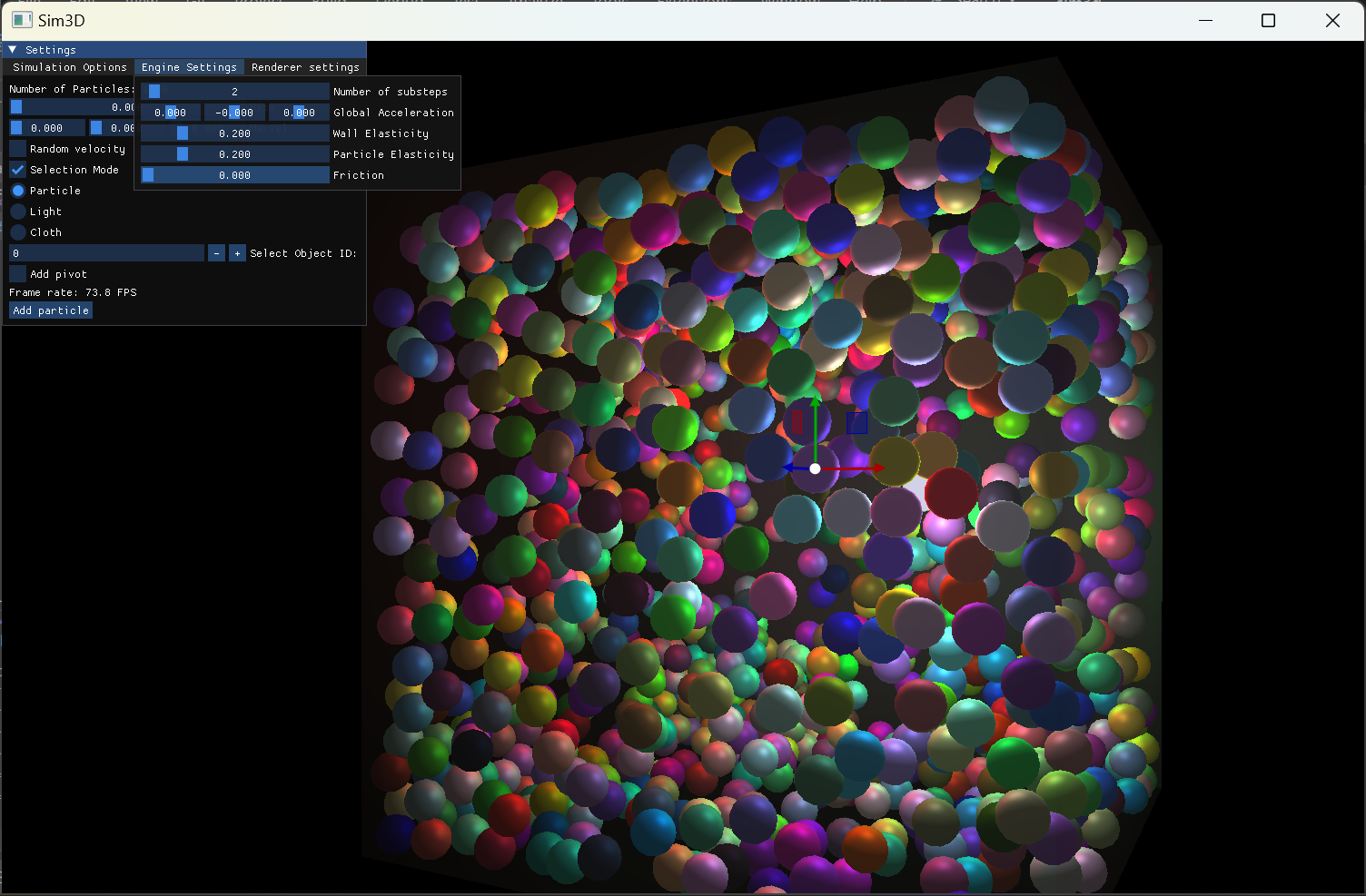Select the Light radio button

18,212
